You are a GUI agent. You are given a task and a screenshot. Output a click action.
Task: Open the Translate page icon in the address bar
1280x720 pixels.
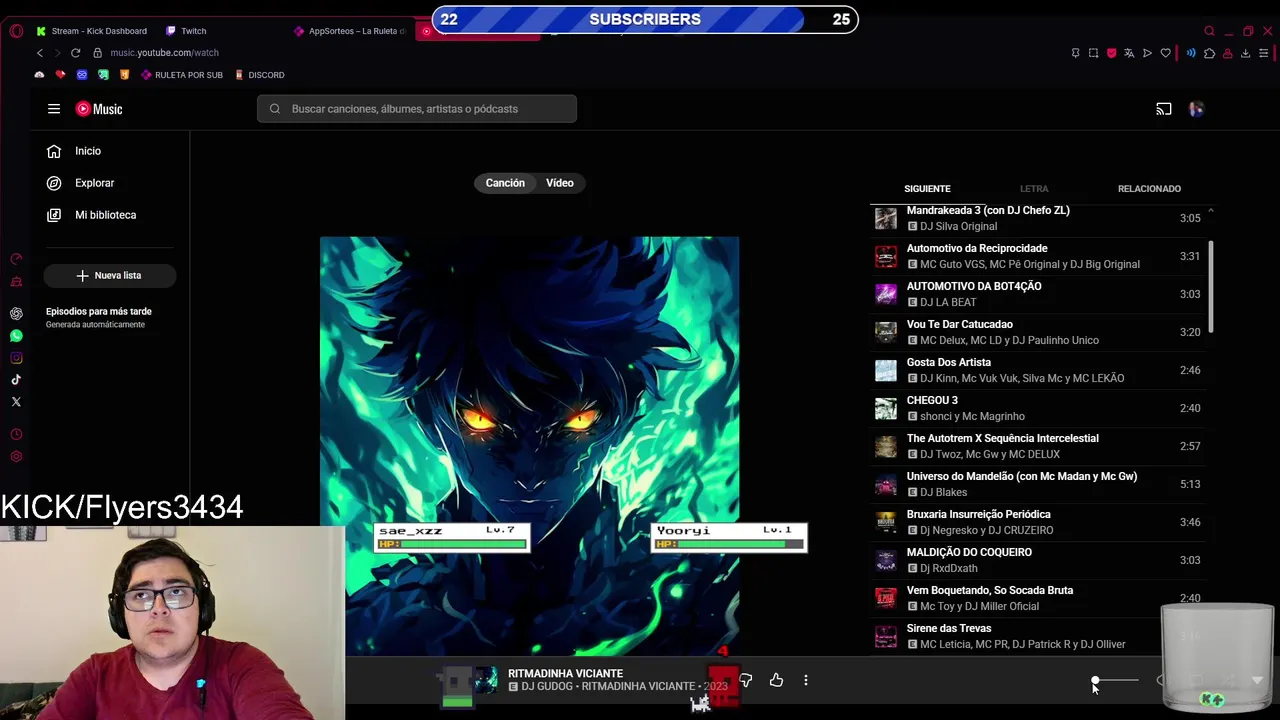coord(1129,53)
